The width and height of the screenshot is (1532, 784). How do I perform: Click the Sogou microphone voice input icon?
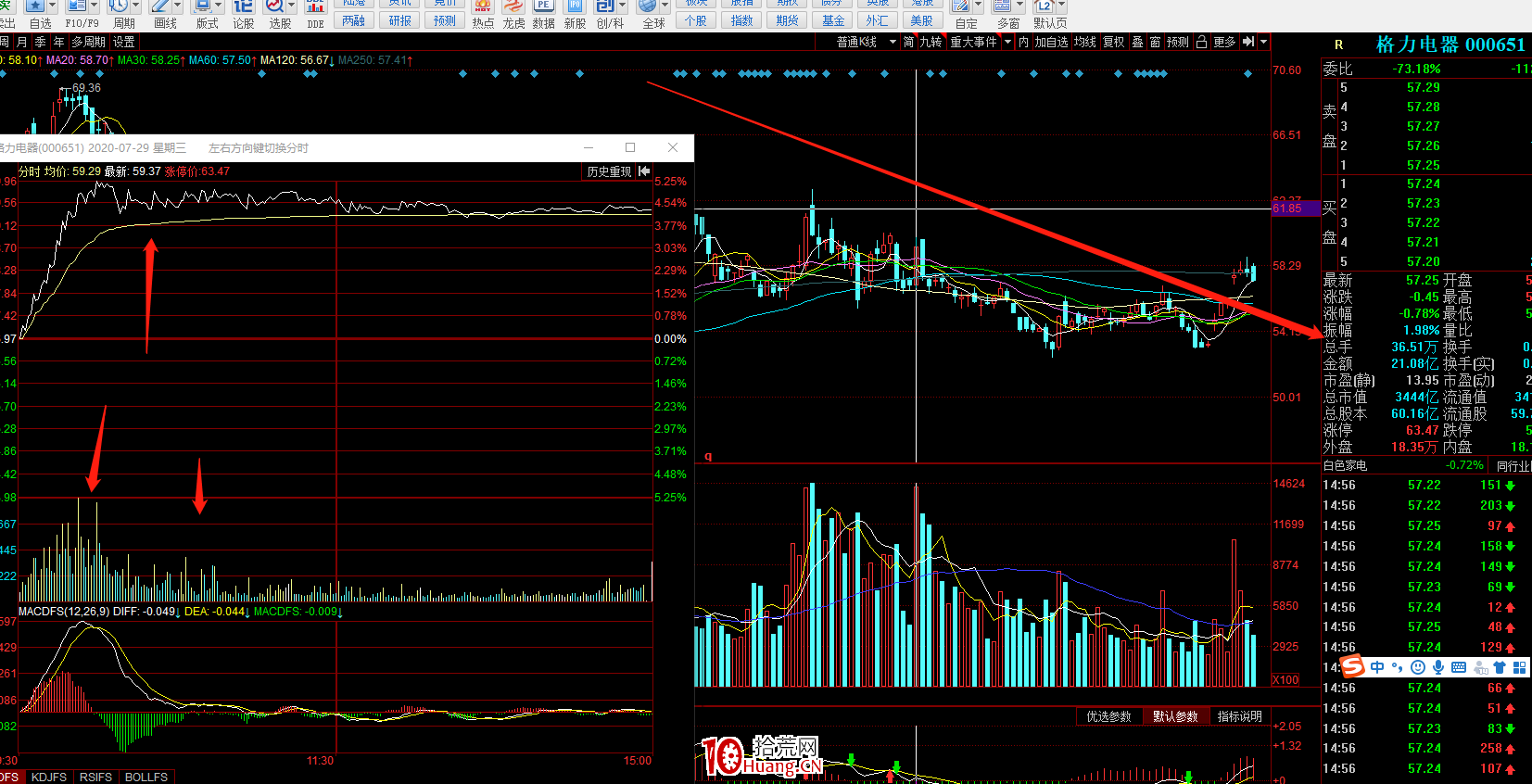[1437, 667]
